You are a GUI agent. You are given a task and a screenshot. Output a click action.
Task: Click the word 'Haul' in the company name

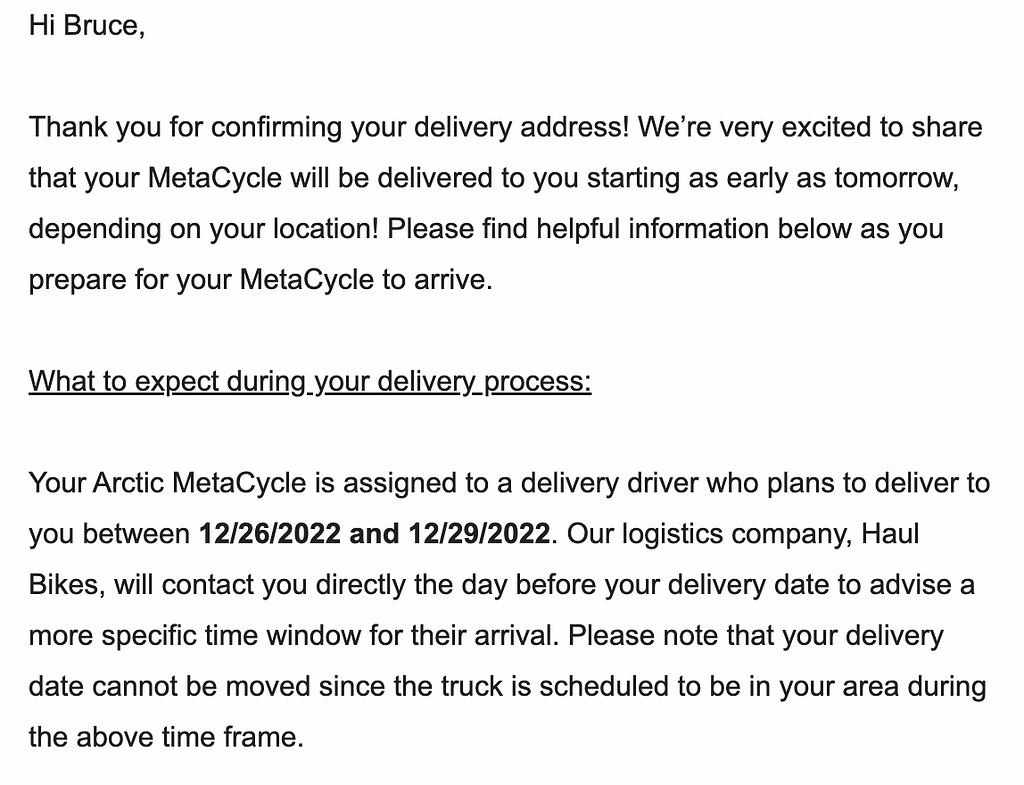(x=890, y=534)
